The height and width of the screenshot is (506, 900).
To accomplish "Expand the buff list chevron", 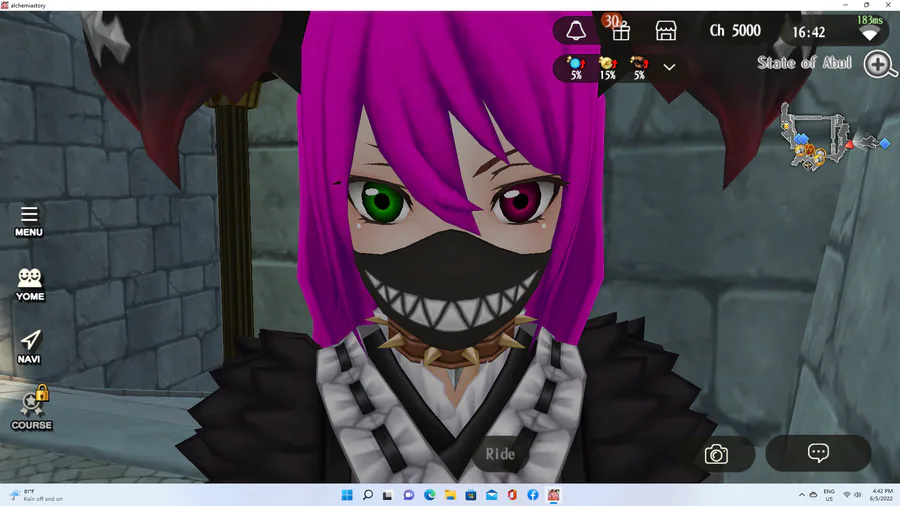I will [669, 67].
